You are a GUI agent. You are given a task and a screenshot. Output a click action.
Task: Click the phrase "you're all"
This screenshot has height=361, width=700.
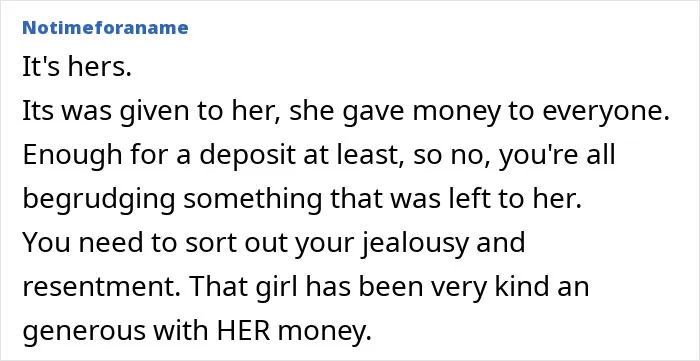[557, 156]
